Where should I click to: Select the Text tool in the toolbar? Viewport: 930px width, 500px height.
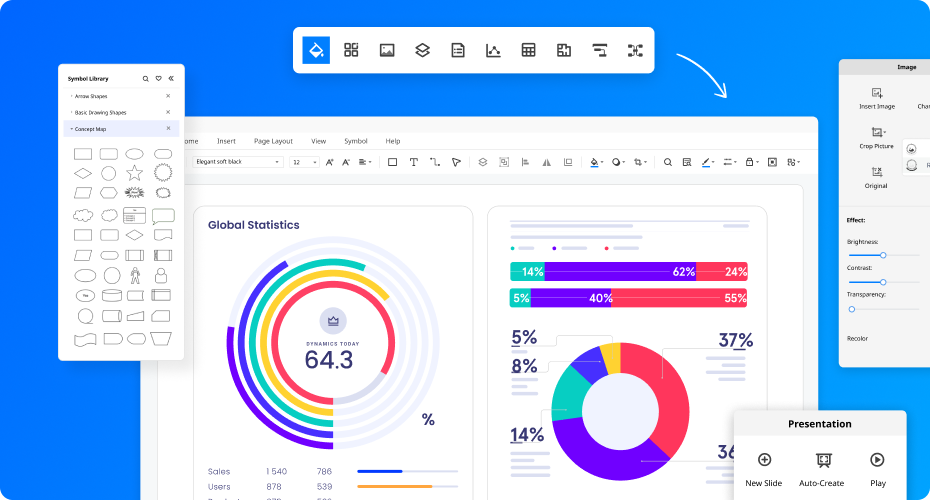click(414, 162)
